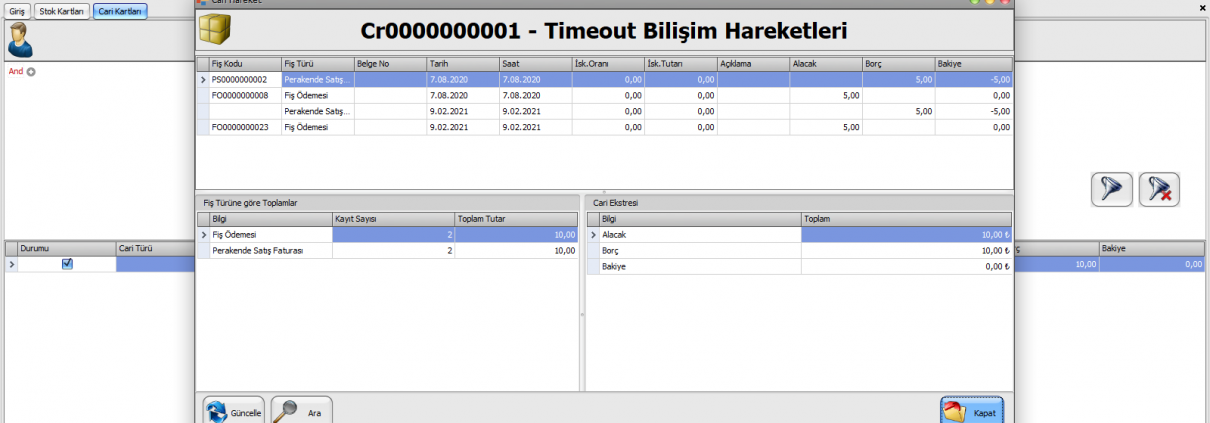The height and width of the screenshot is (423, 1210).
Task: Sort by İsk.Tutarı column header
Action: tap(680, 64)
